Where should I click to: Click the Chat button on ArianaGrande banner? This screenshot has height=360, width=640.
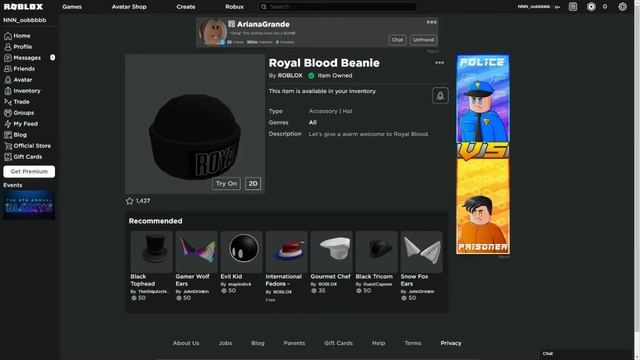(x=397, y=40)
